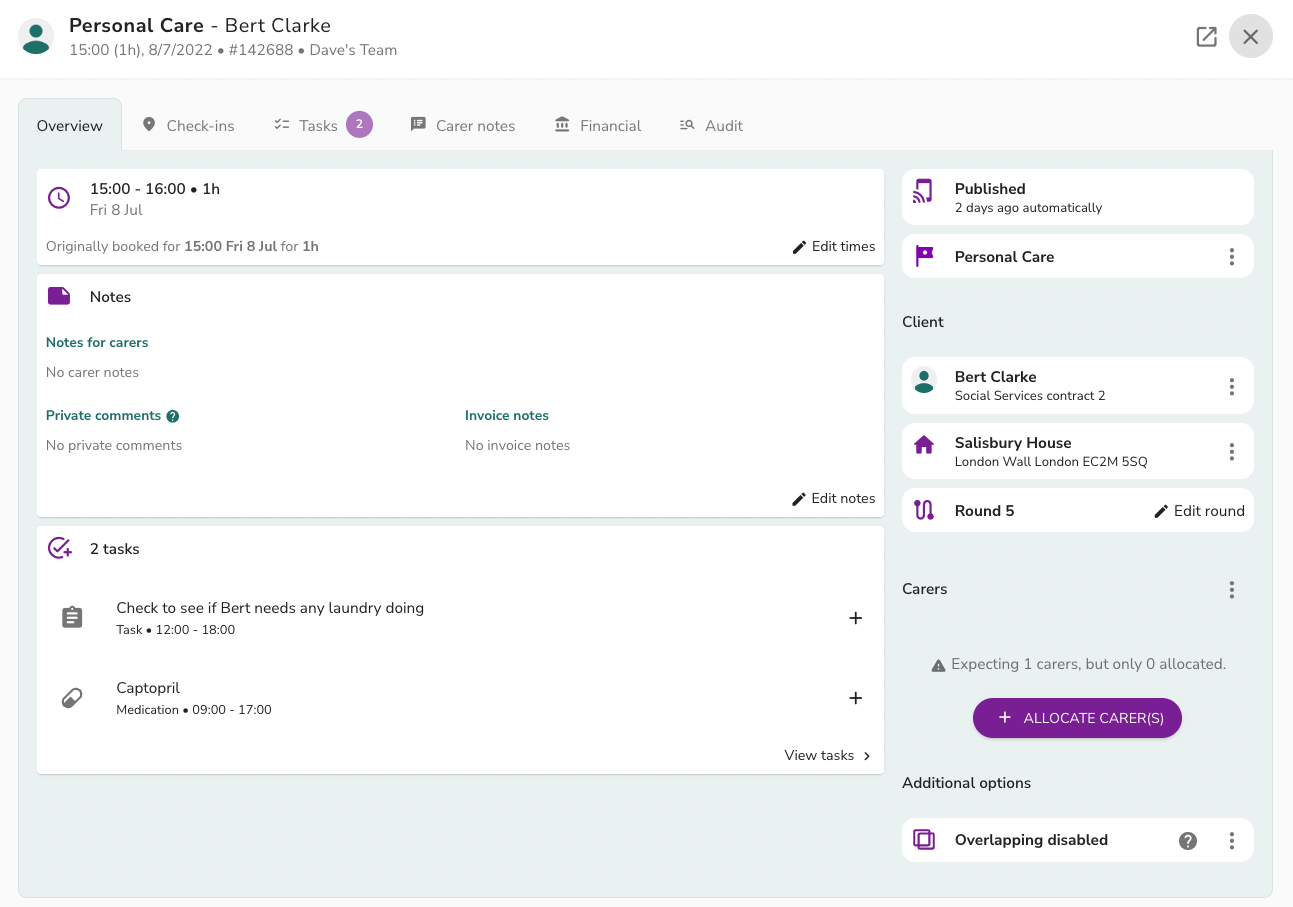This screenshot has width=1293, height=907.
Task: Click View tasks link
Action: click(828, 755)
